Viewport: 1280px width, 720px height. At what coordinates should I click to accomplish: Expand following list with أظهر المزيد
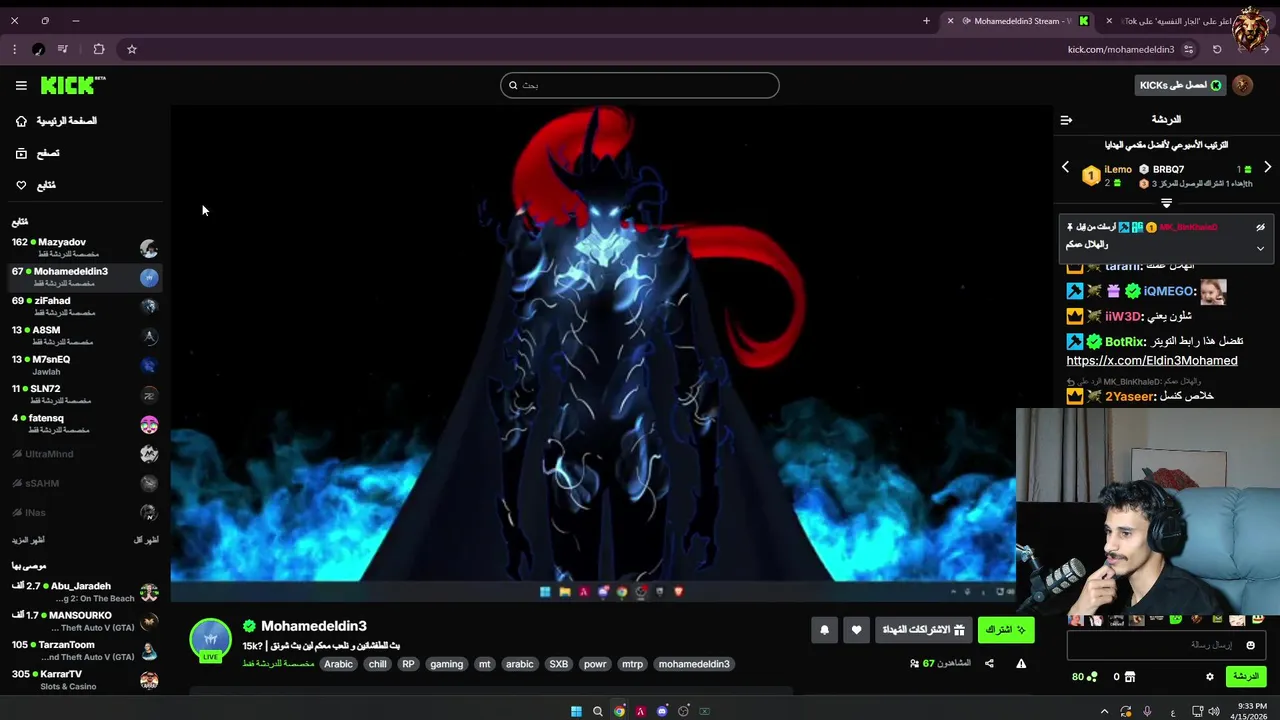coord(28,540)
